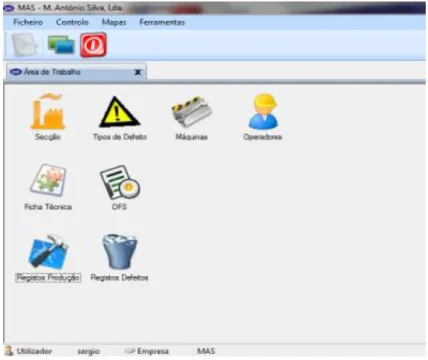This screenshot has width=428, height=360.
Task: Open the Tipos de Defeito warning icon
Action: [120, 112]
